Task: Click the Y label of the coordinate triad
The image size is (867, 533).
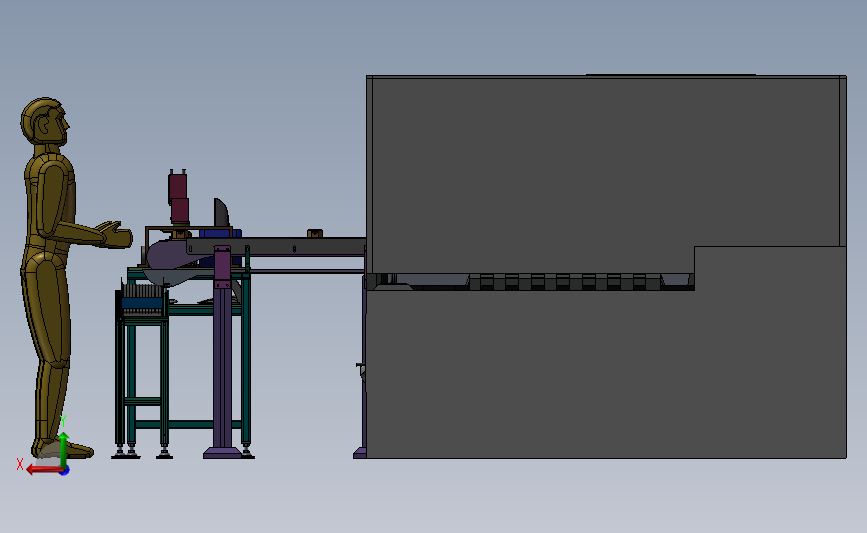Action: (62, 422)
